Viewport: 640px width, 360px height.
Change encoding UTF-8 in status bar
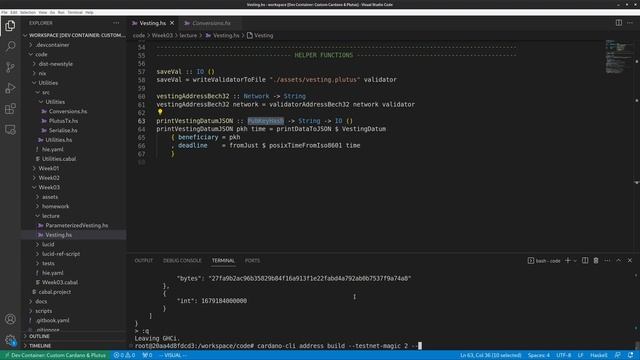point(564,355)
